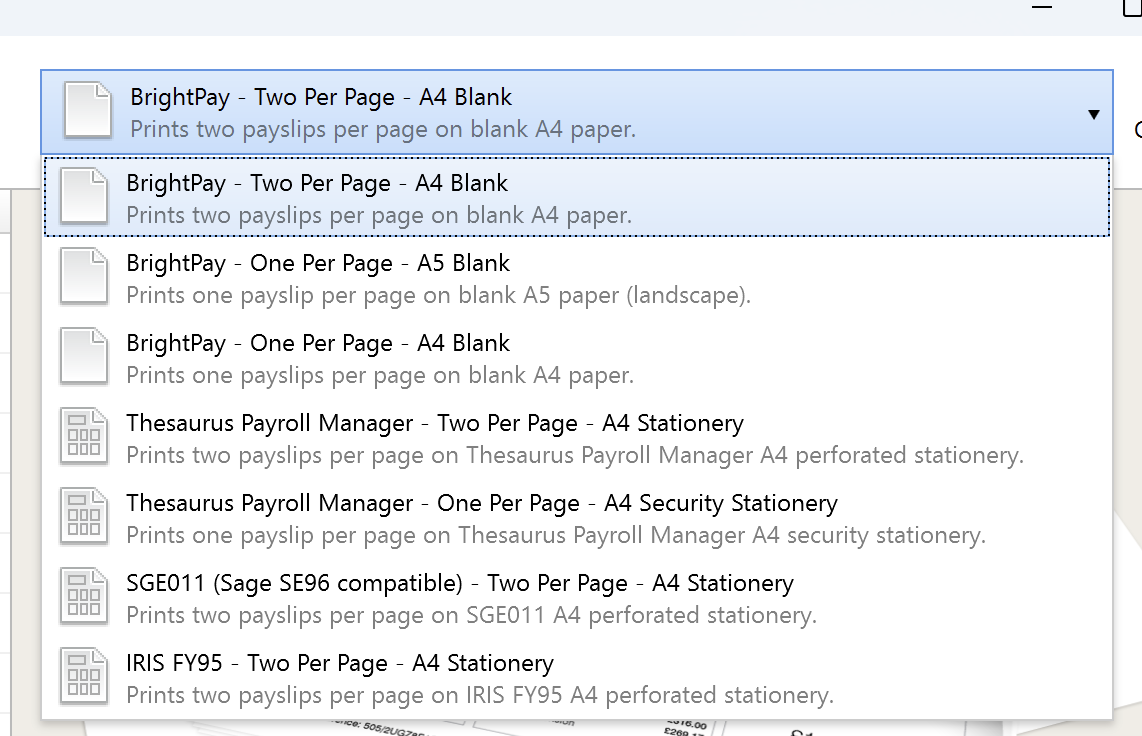Choose highlighted list option BrightPay Two Per Page A4 Blank
This screenshot has height=736, width=1142.
pyautogui.click(x=577, y=197)
